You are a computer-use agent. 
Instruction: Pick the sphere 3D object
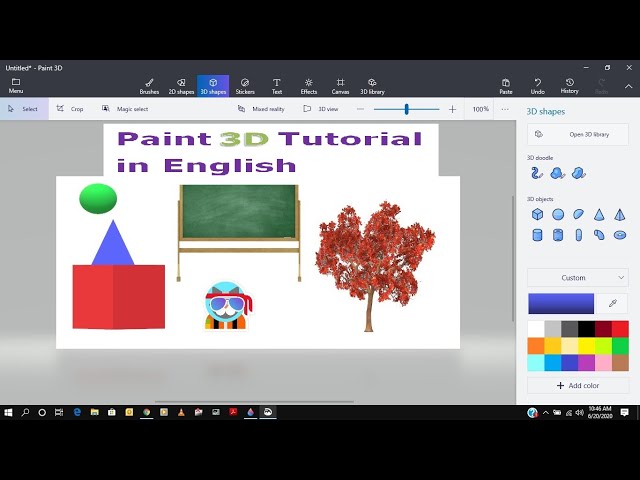(558, 214)
